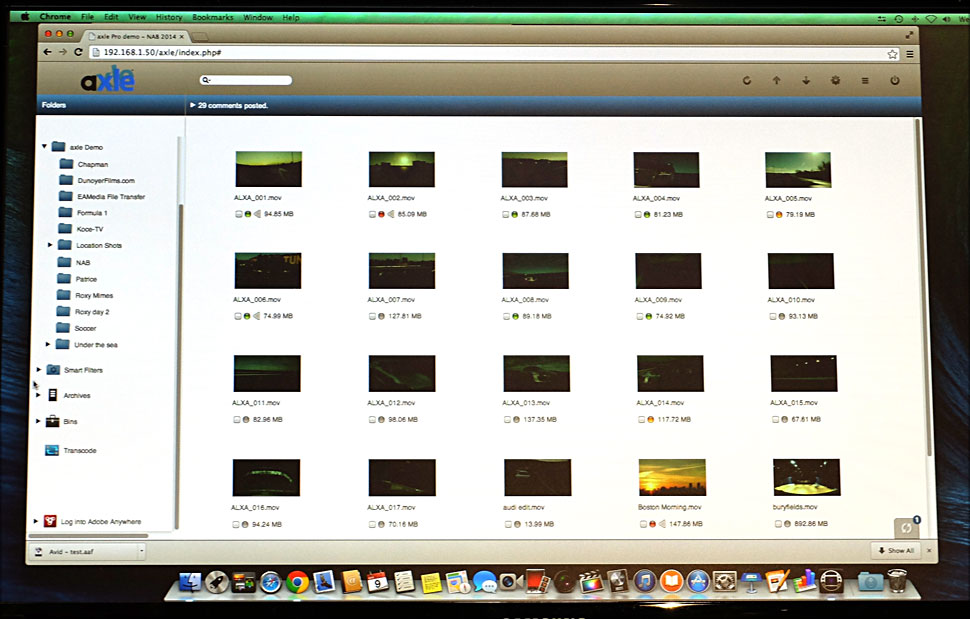Expand the 29 comments posted bar
The width and height of the screenshot is (970, 619).
[192, 105]
